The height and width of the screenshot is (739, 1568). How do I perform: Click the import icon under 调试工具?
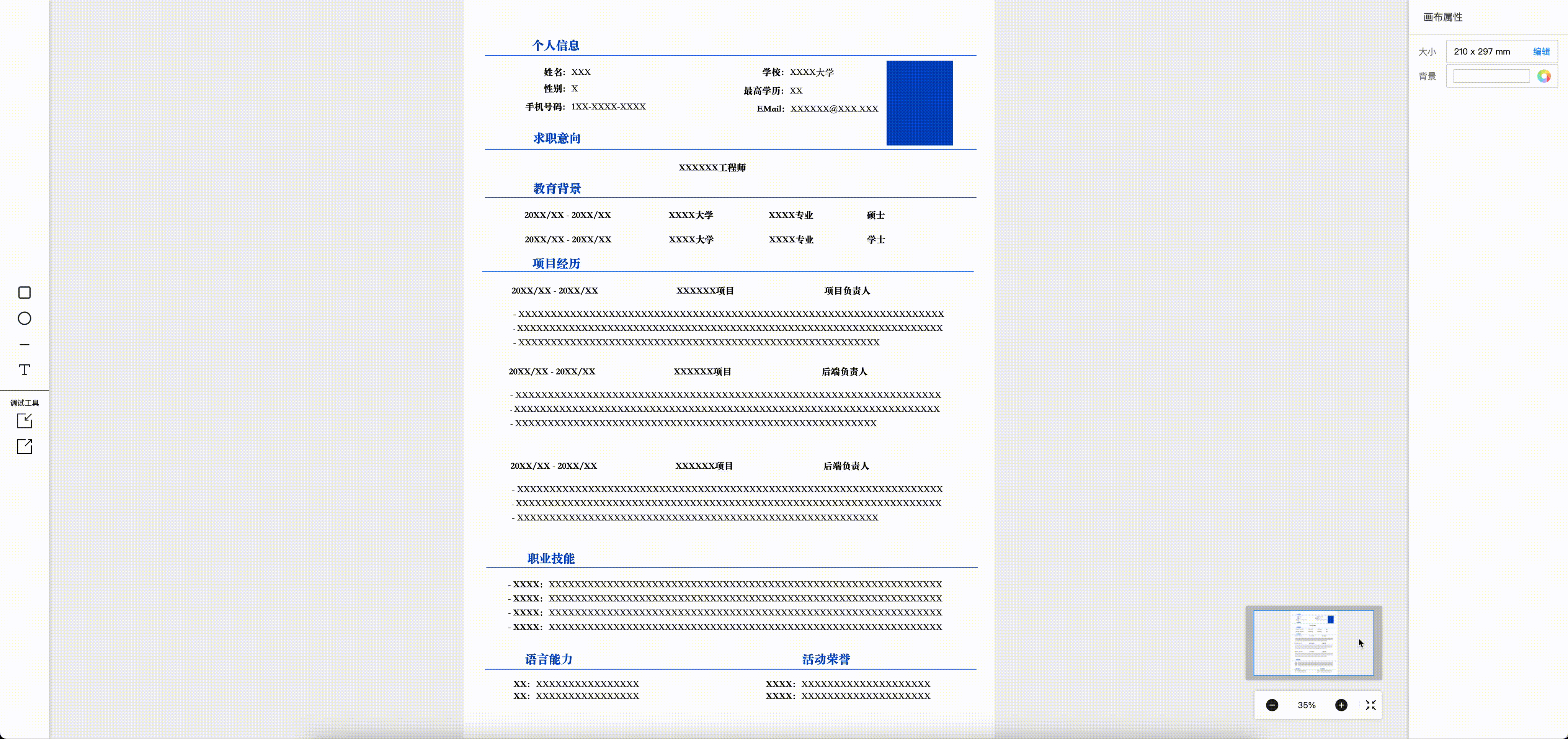(24, 421)
